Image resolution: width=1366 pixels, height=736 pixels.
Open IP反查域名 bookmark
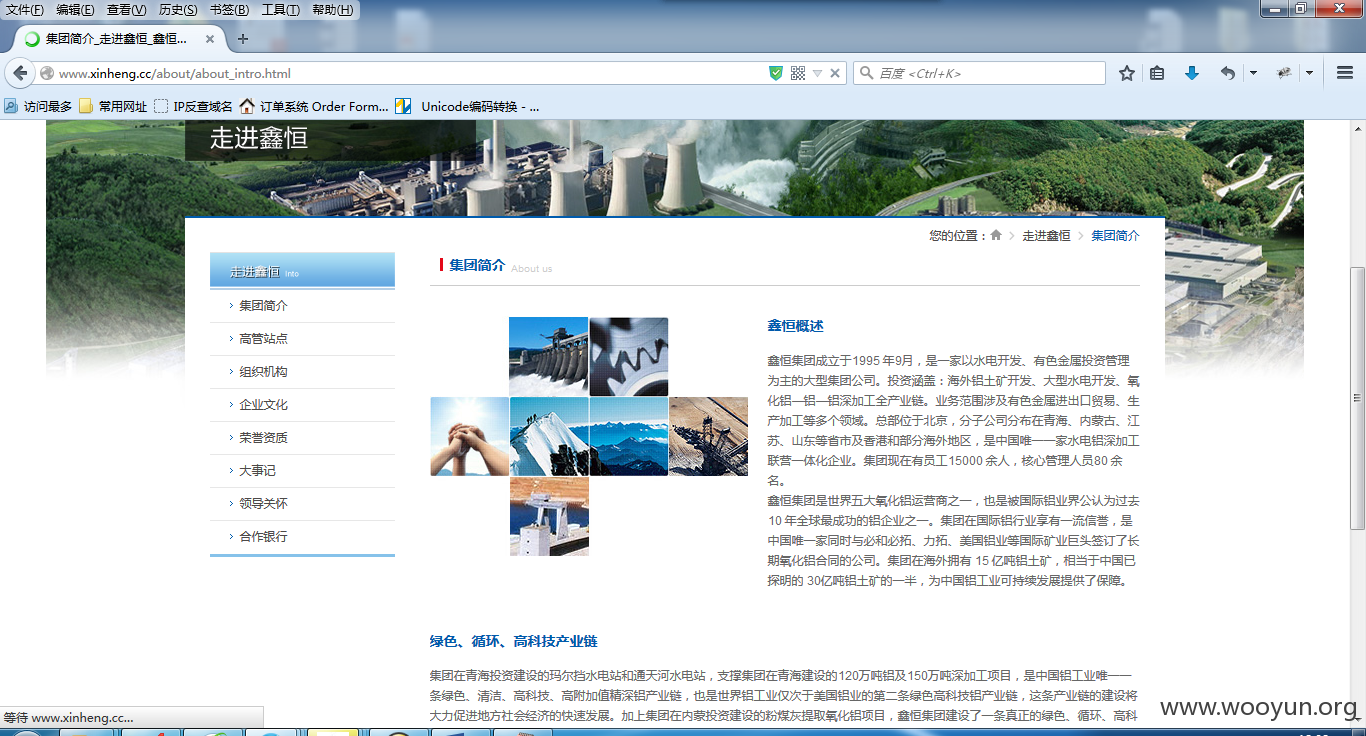[x=194, y=106]
